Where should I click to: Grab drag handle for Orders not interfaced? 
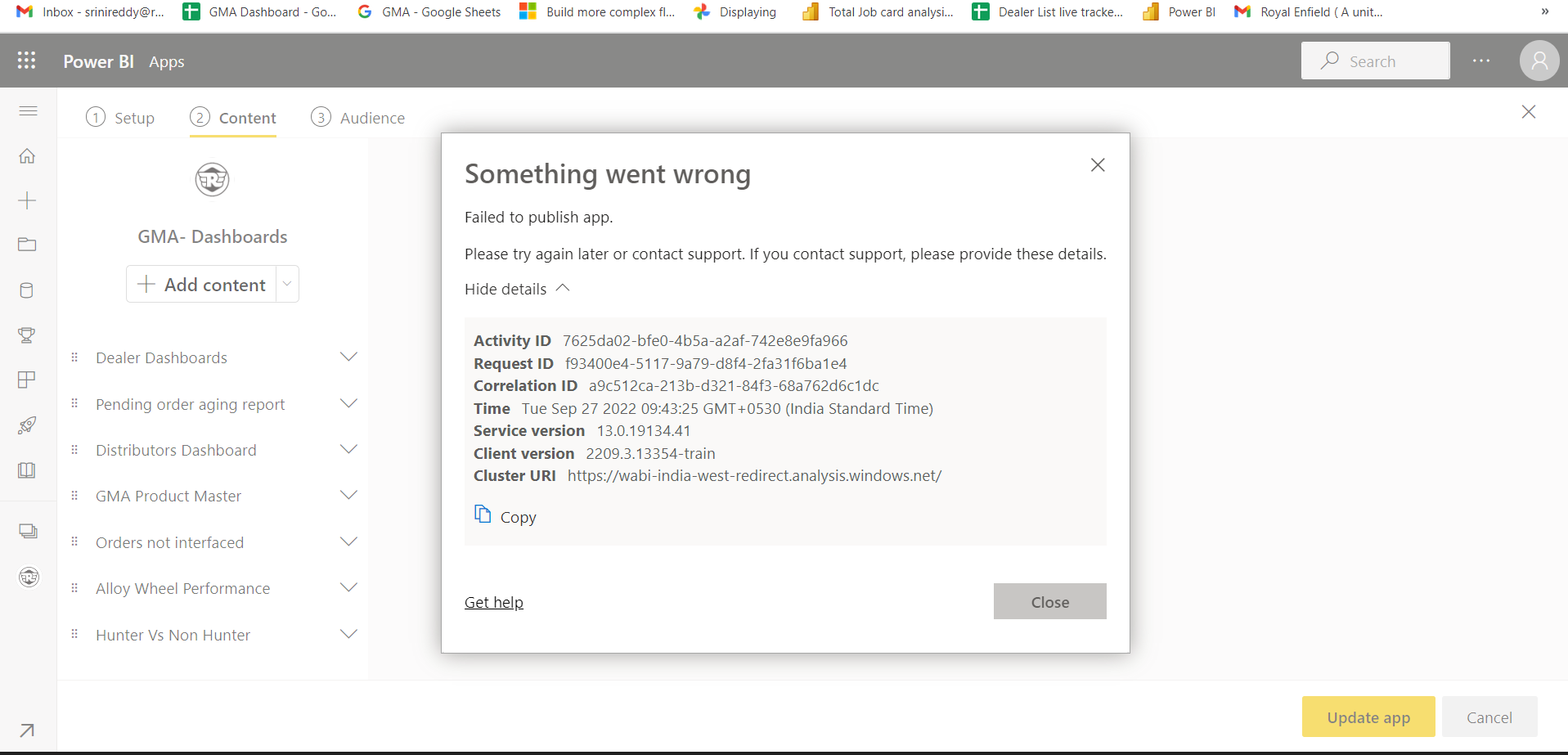click(x=74, y=542)
